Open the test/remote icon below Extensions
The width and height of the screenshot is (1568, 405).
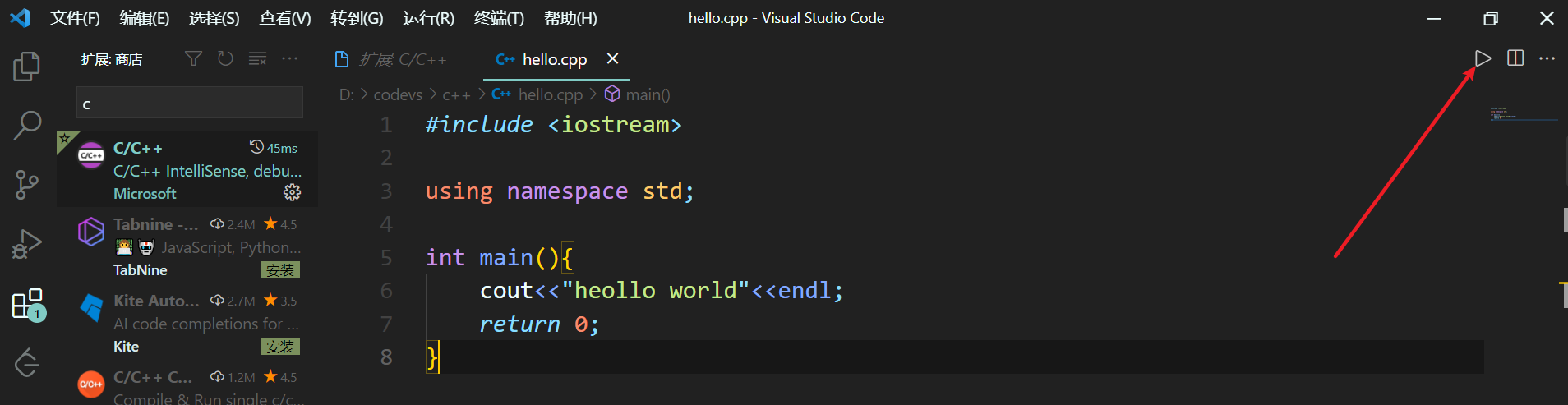(26, 362)
